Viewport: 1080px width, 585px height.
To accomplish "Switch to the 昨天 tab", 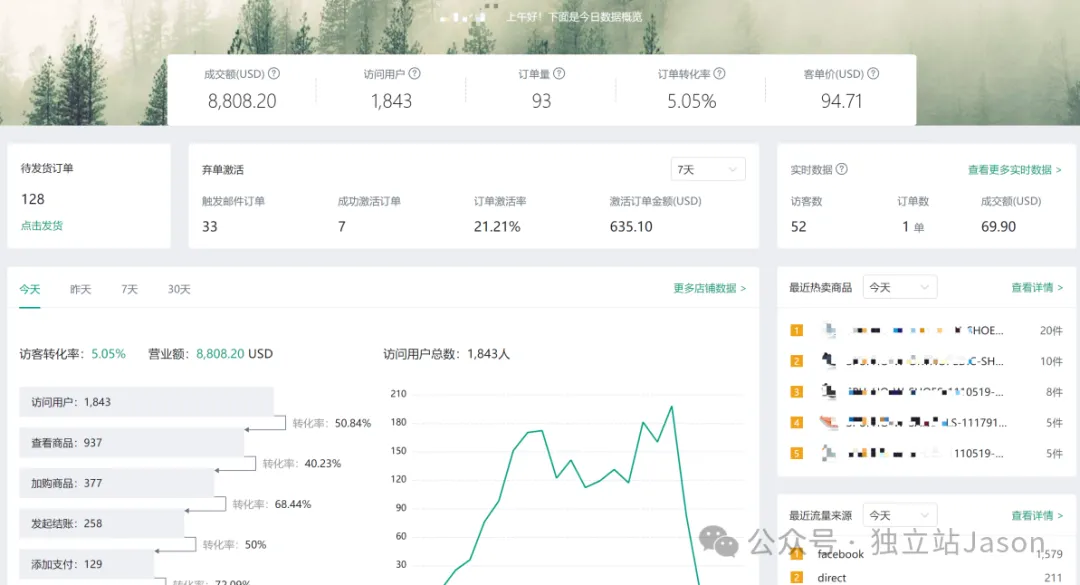I will click(80, 289).
